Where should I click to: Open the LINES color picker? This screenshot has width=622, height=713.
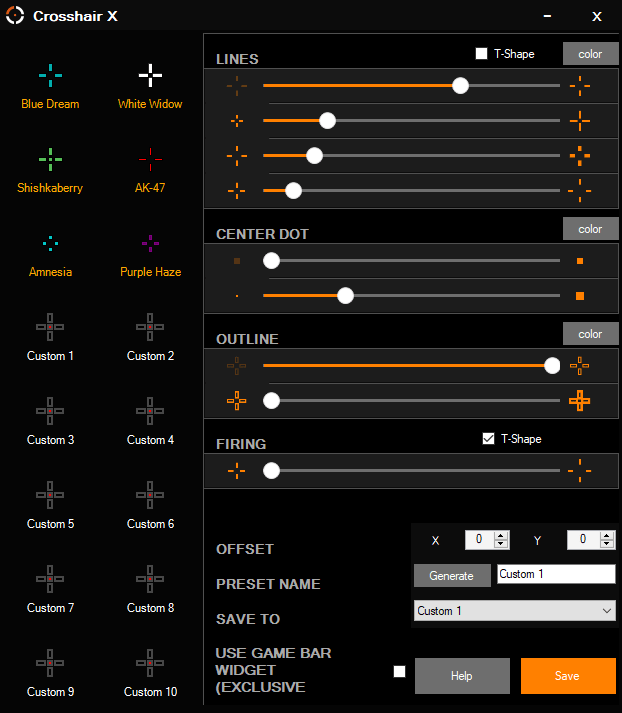coord(590,54)
